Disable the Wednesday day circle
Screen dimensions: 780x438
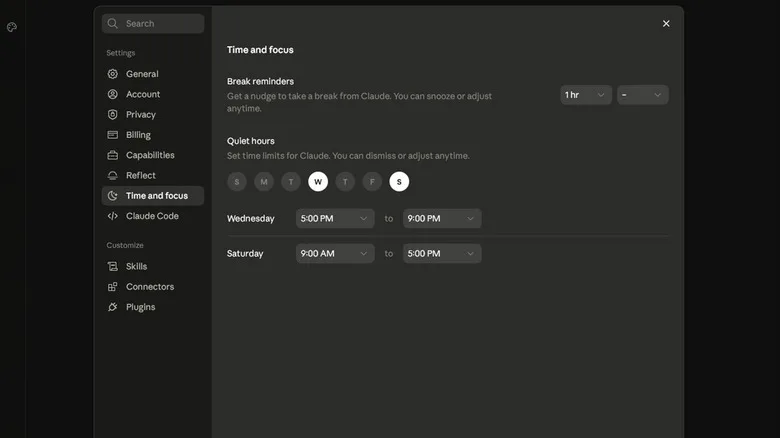click(318, 182)
